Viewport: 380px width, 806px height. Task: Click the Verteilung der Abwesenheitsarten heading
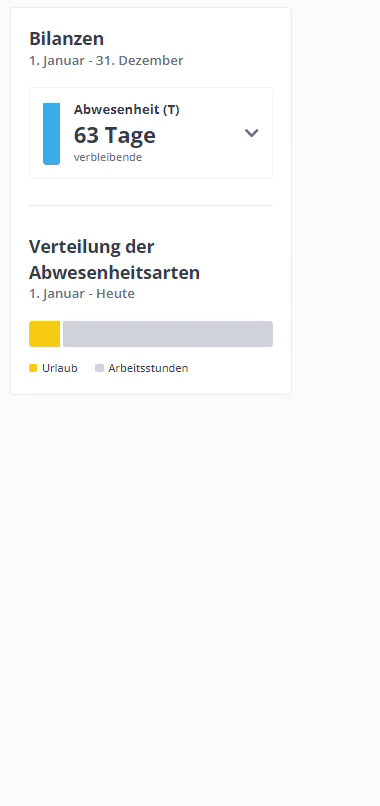[x=114, y=260]
